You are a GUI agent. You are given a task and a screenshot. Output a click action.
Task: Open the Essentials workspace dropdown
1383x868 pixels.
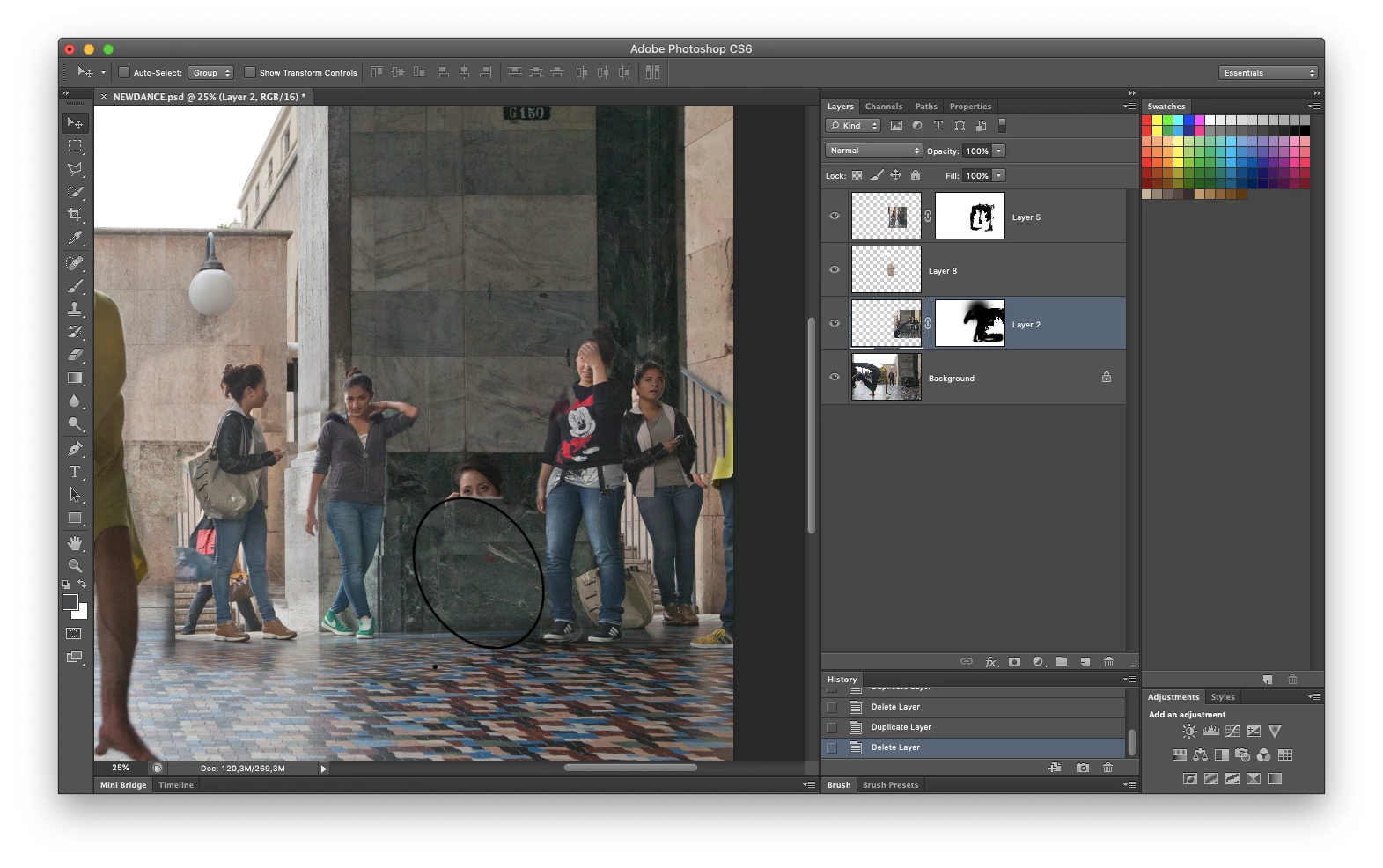tap(1268, 73)
